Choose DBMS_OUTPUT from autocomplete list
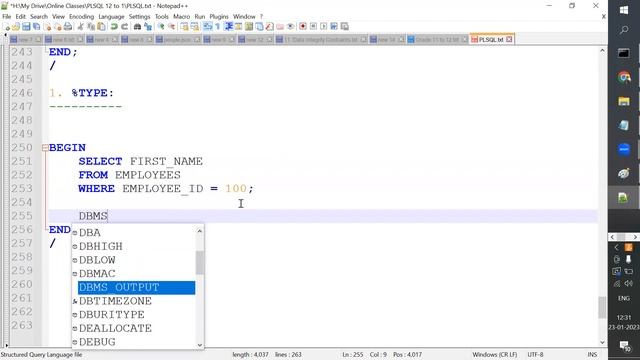 coord(136,287)
